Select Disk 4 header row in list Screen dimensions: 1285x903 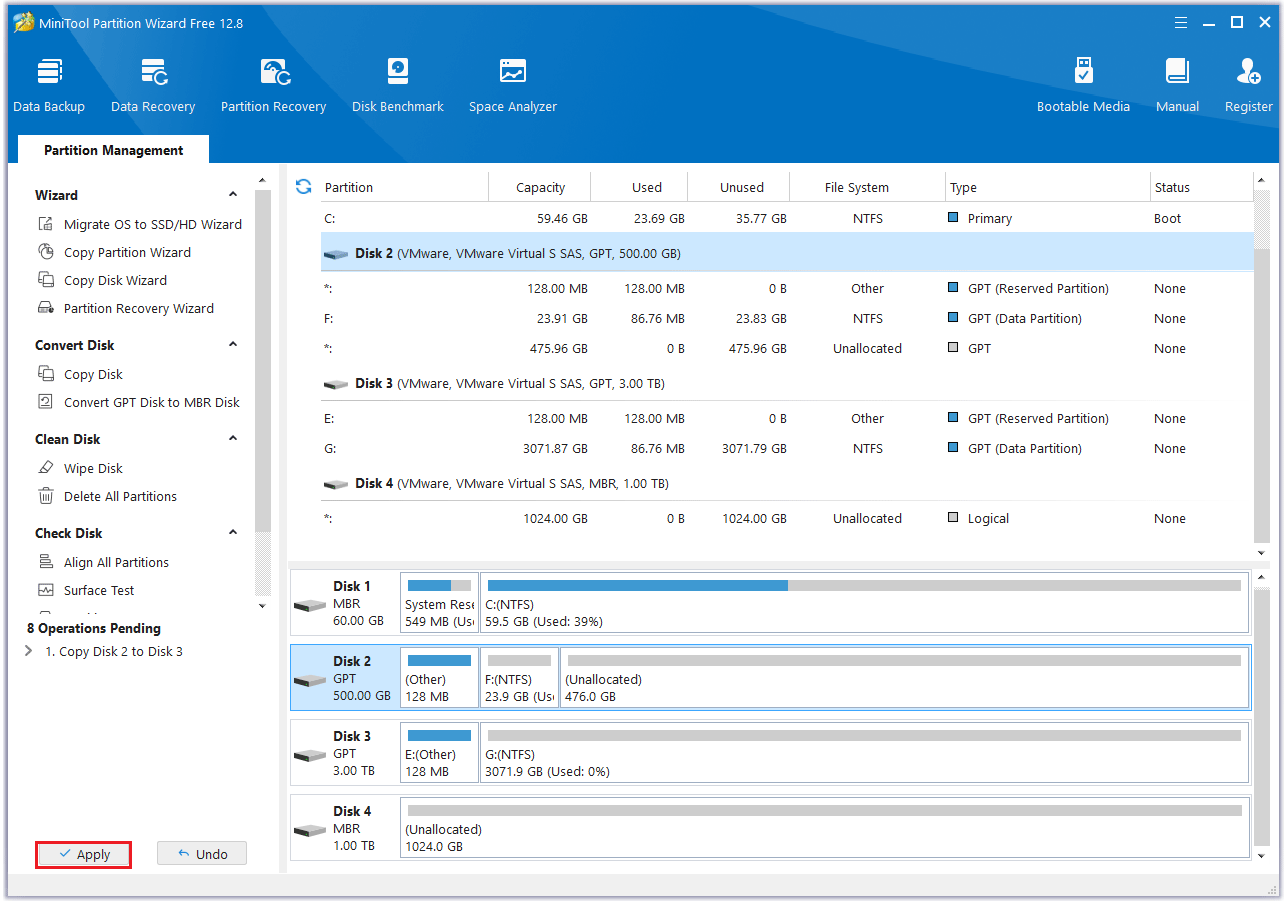[787, 484]
